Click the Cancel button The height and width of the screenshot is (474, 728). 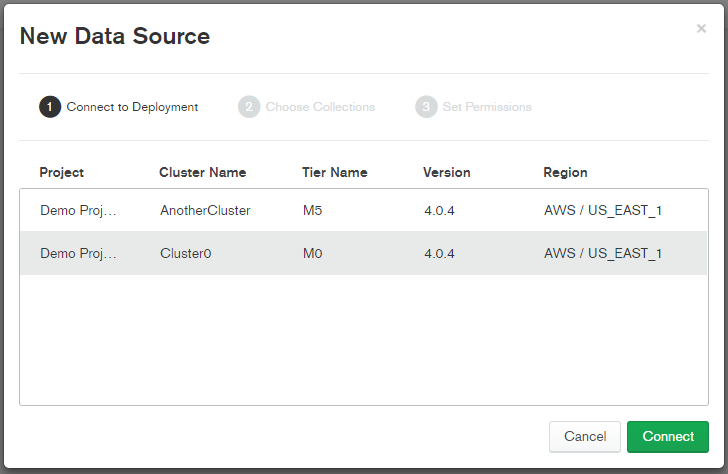pyautogui.click(x=585, y=436)
